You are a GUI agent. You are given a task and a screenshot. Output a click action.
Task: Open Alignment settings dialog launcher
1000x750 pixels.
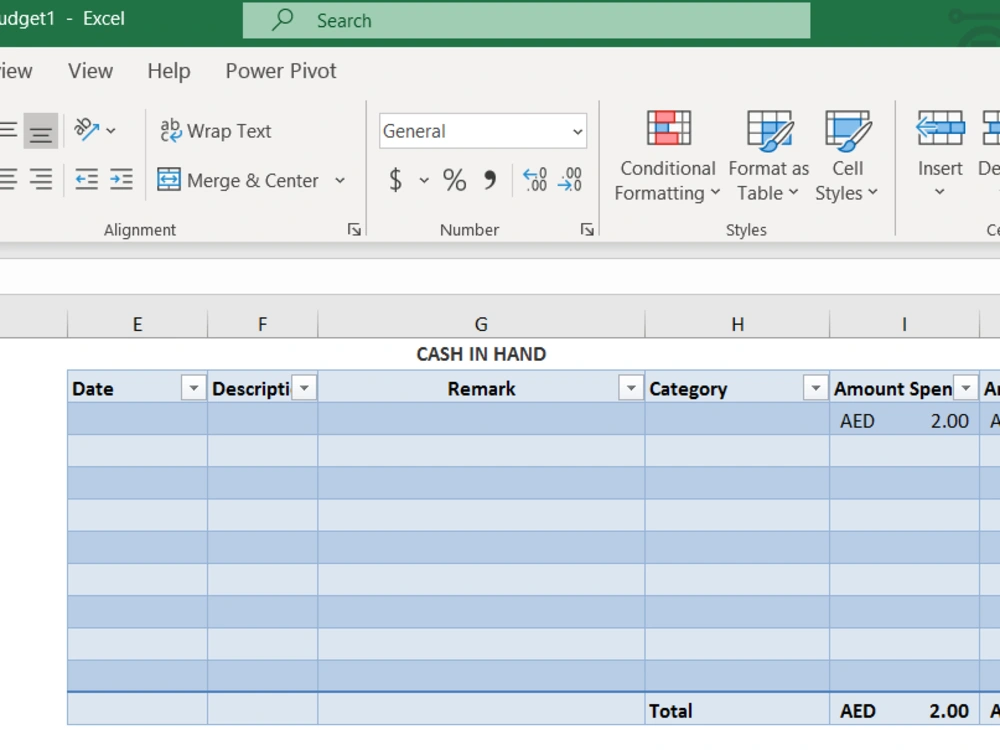(x=354, y=230)
